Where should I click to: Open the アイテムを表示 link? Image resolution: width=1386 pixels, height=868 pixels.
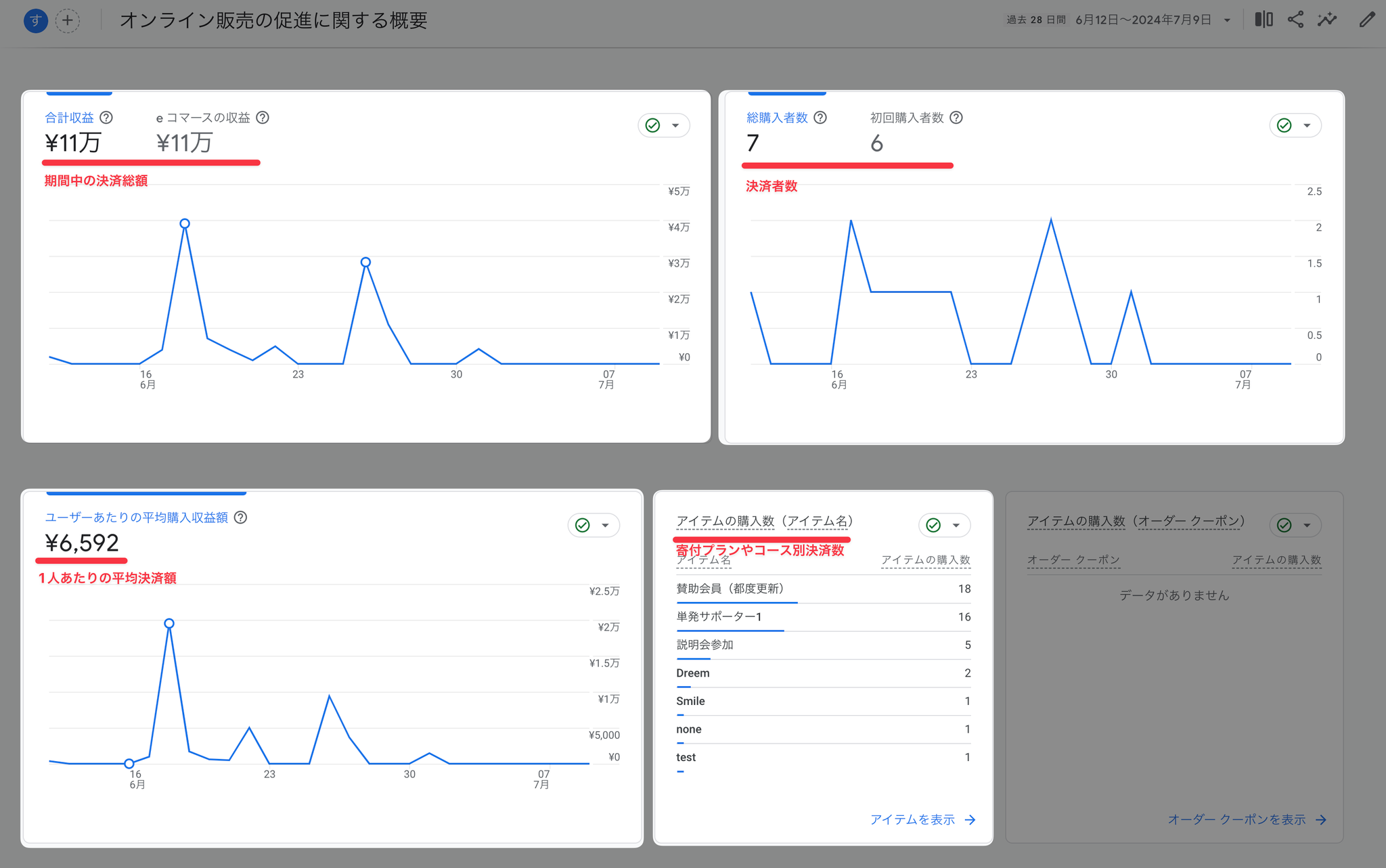point(923,820)
